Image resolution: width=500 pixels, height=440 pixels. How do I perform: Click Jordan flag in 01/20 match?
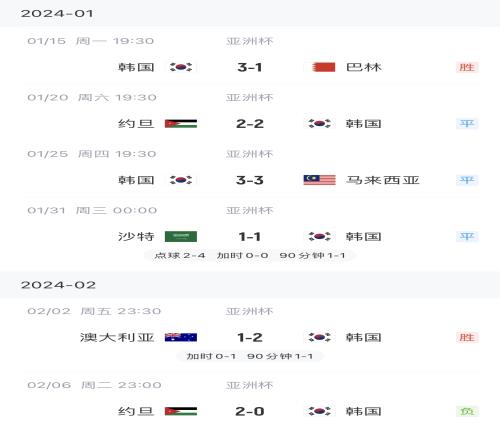181,124
